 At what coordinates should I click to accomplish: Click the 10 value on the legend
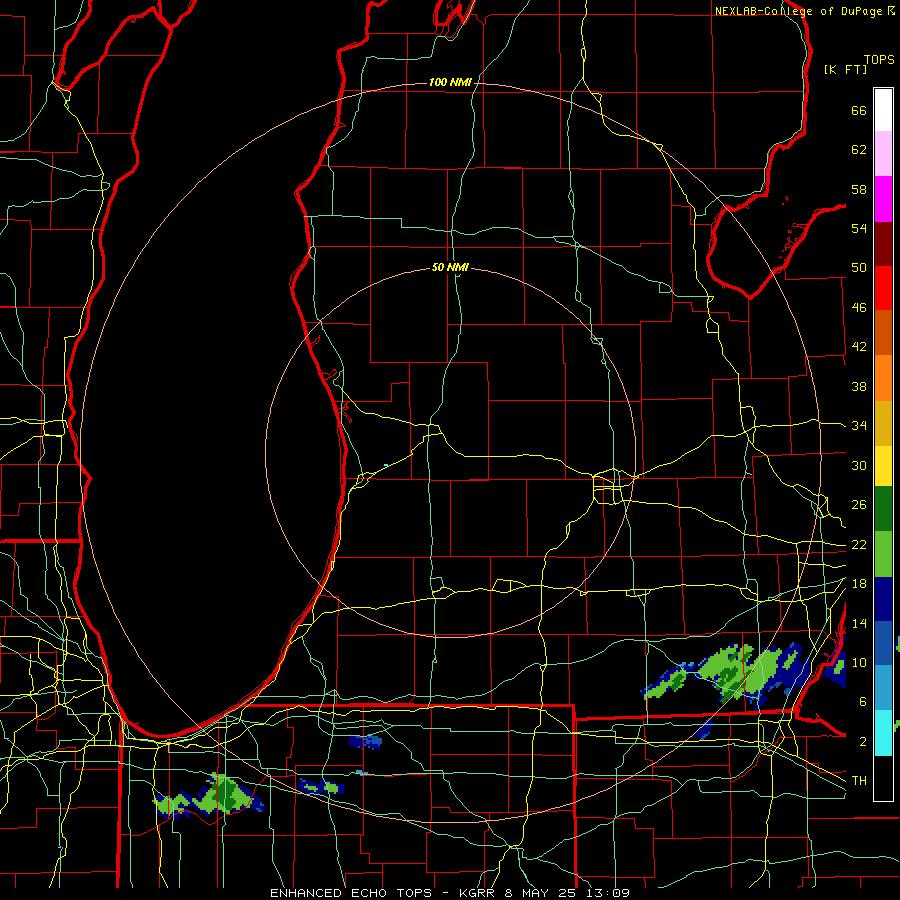pyautogui.click(x=859, y=663)
